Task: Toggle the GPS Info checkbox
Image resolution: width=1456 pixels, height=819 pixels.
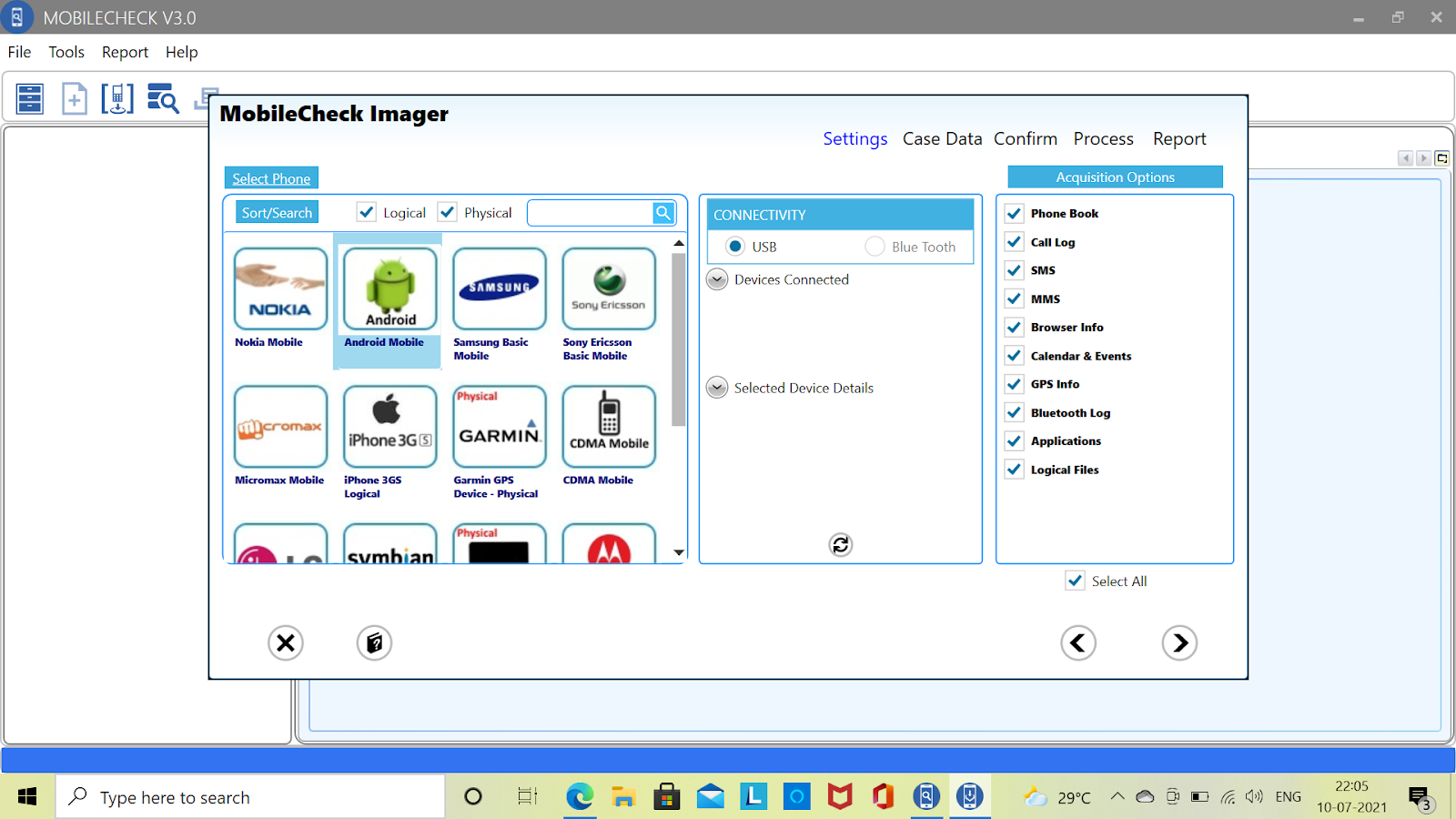Action: click(x=1014, y=384)
